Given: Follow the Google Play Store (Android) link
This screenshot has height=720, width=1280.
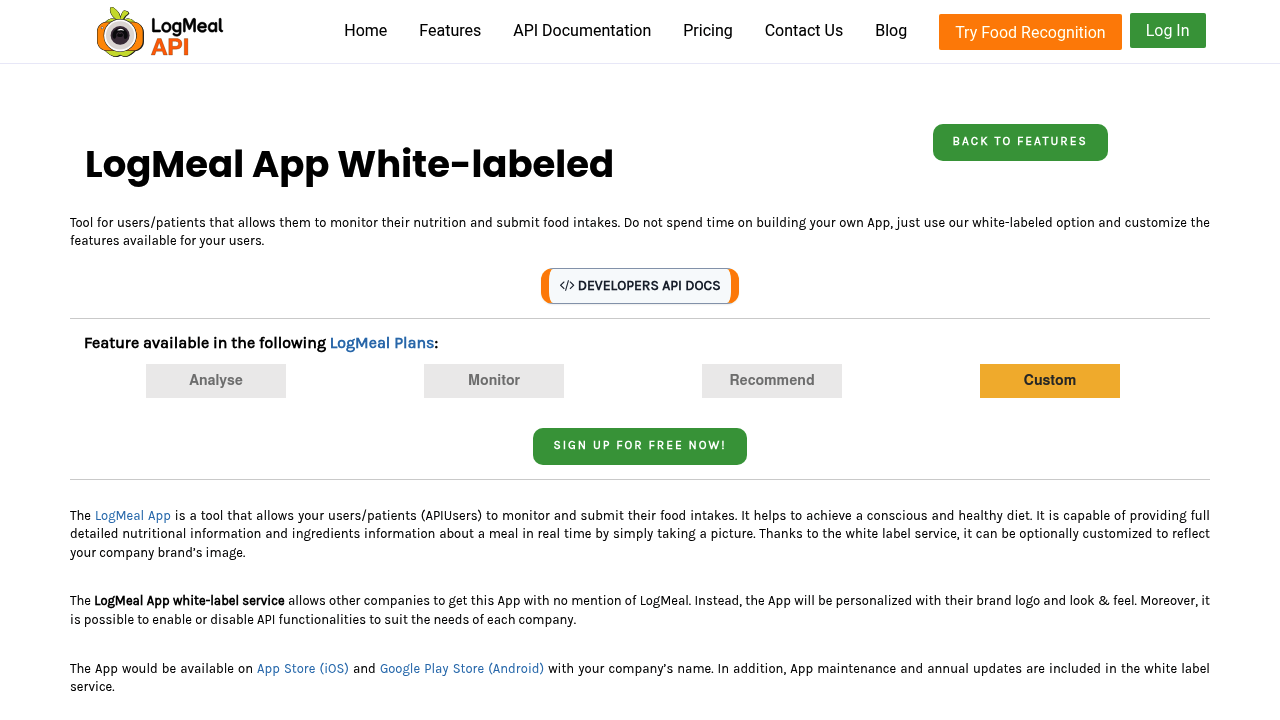Looking at the screenshot, I should 462,669.
